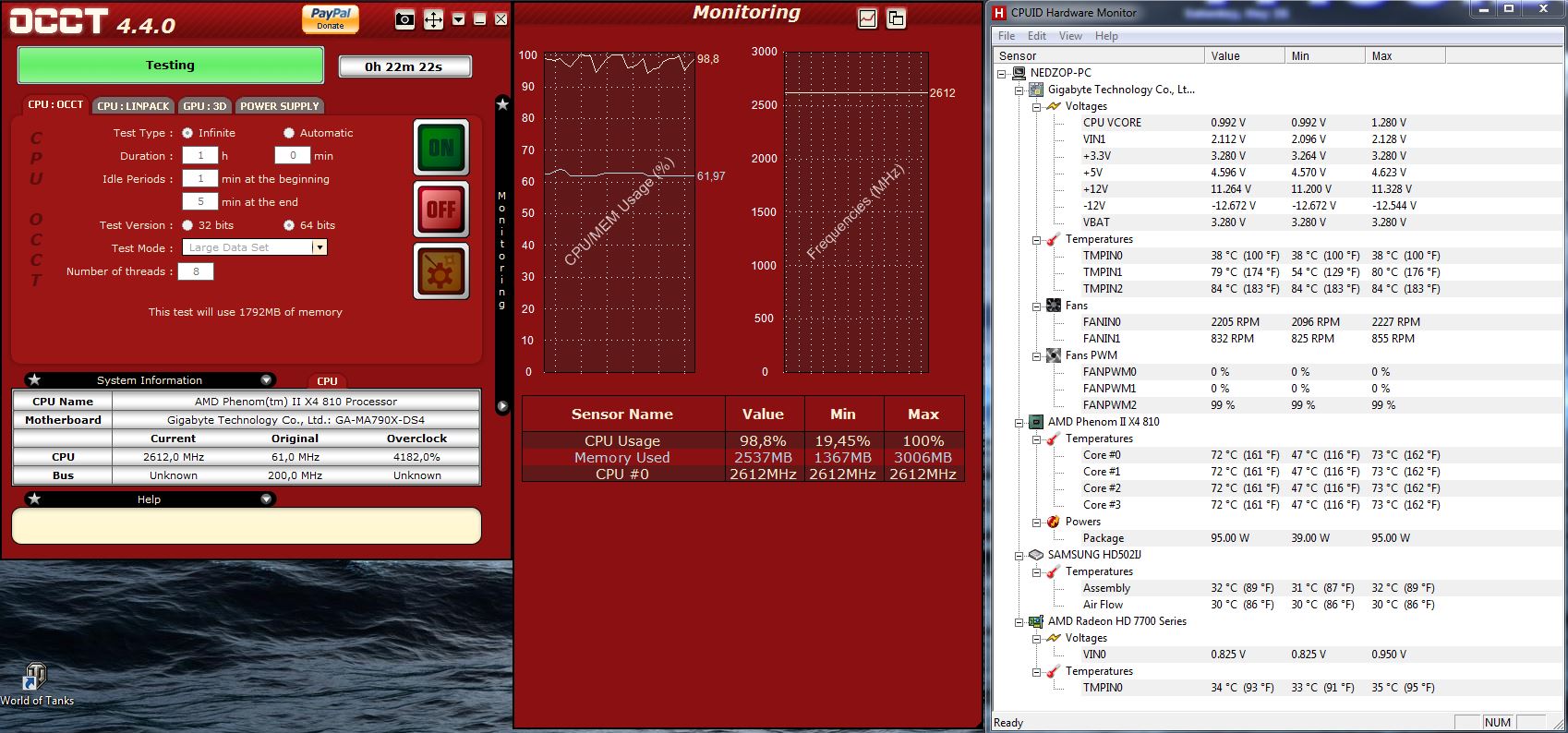Viewport: 1568px width, 733px height.
Task: Click the SAMSUNG HD502IJ hard drive icon
Action: 1036,555
